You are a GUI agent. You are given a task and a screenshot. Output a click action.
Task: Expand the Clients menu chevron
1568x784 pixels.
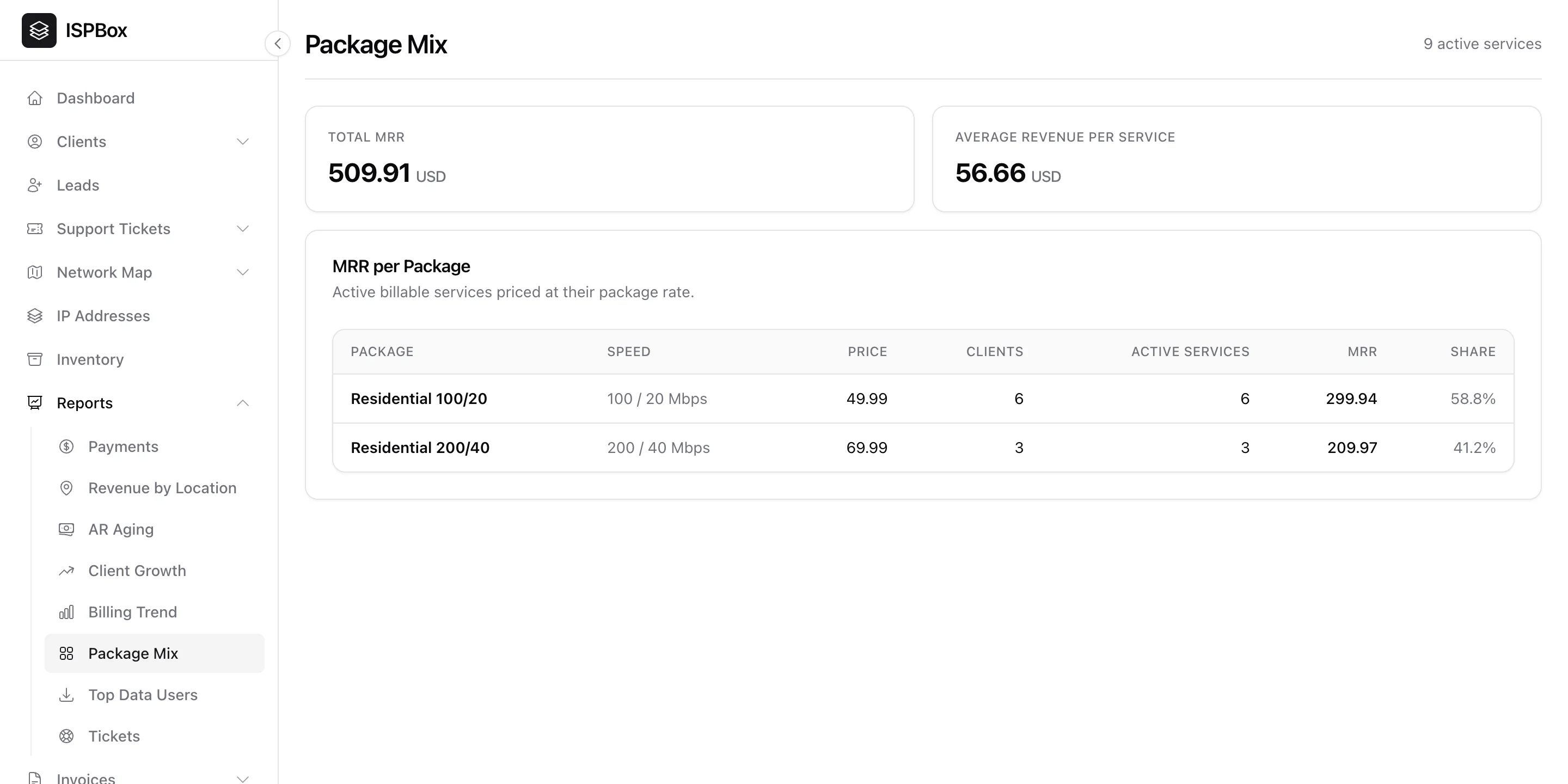243,142
